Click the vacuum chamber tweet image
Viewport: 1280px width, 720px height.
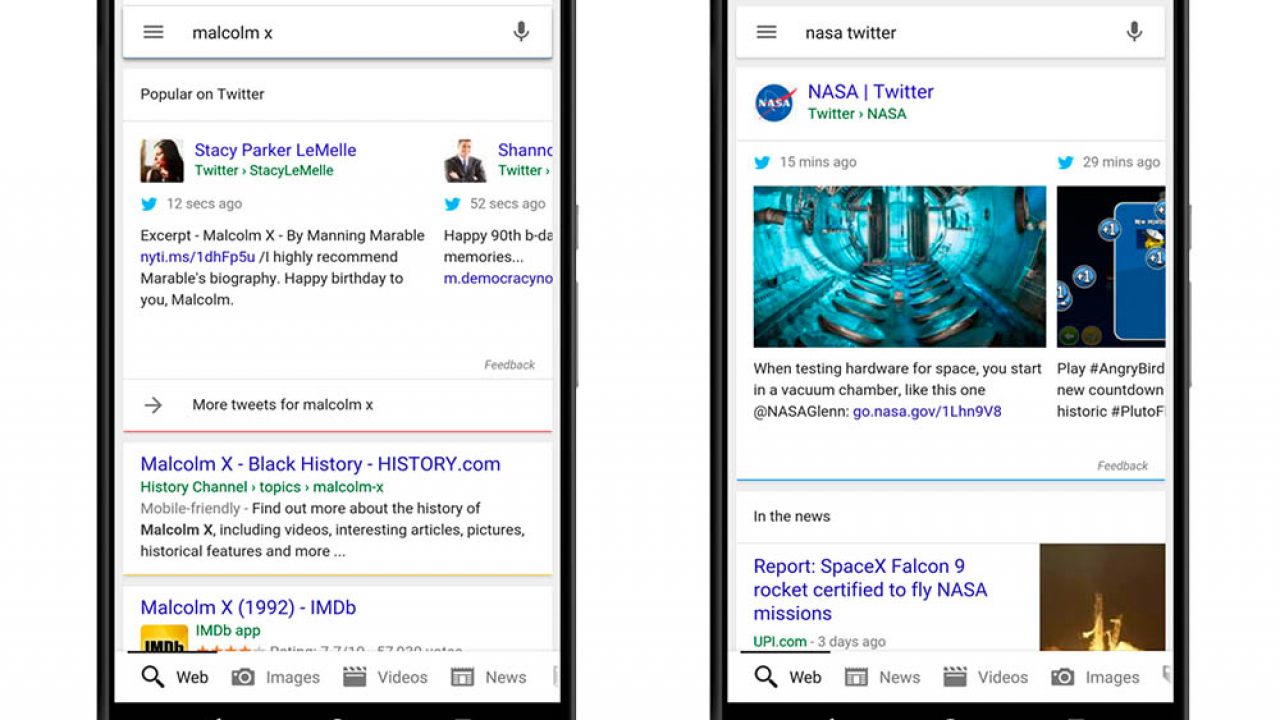(x=899, y=266)
